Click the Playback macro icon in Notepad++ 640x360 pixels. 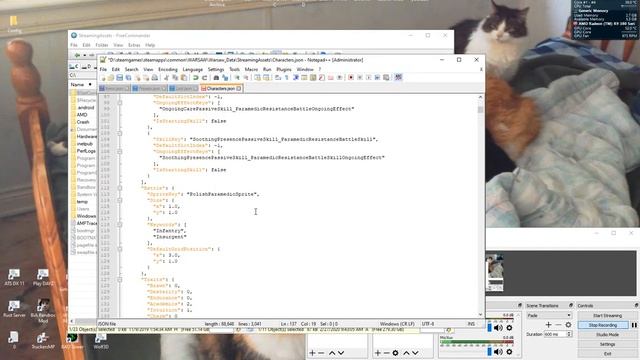tap(369, 78)
